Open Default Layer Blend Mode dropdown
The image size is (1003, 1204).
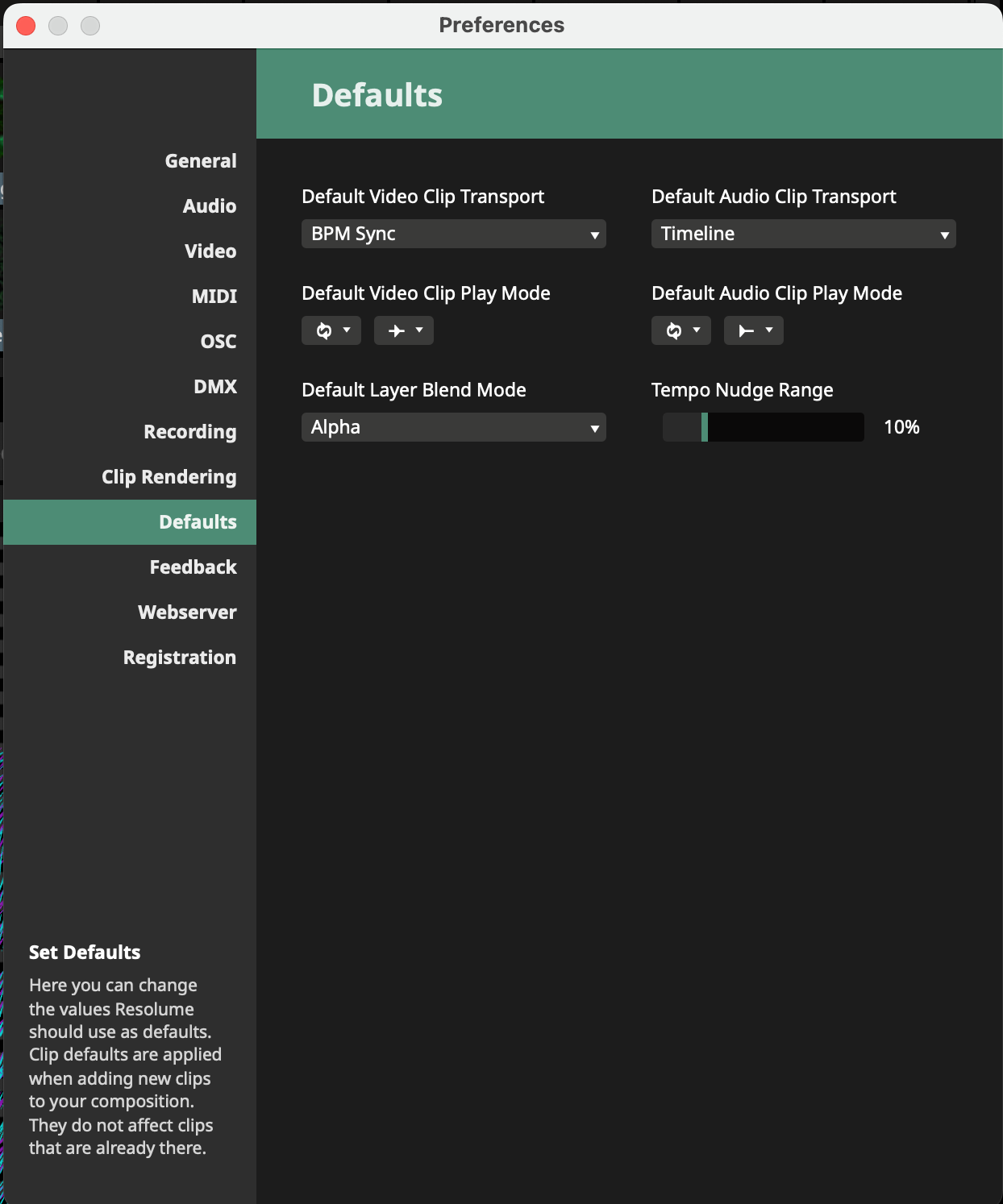pyautogui.click(x=453, y=427)
